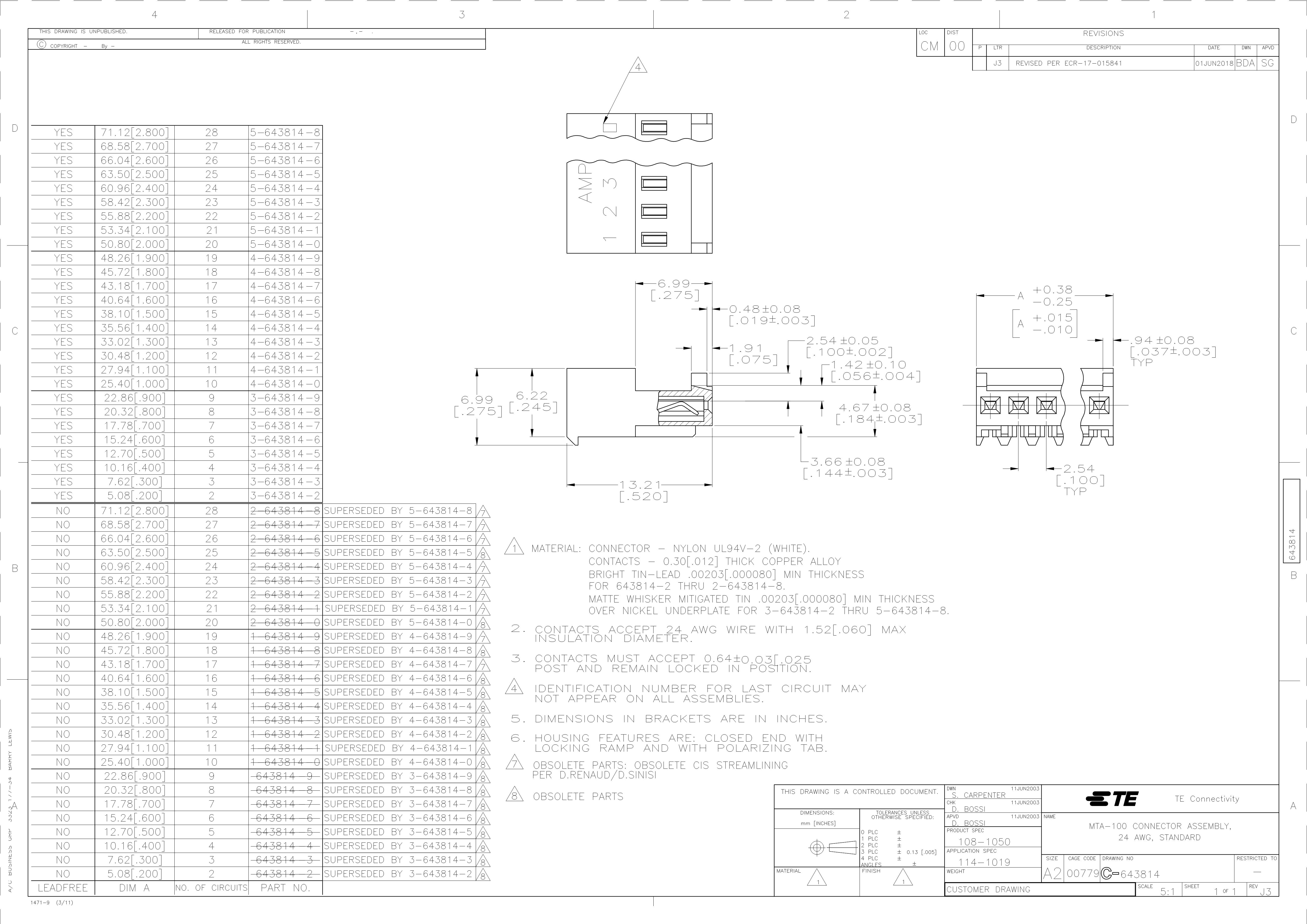This screenshot has width=1307, height=924.
Task: Click the LEADFREE column header
Action: point(63,888)
